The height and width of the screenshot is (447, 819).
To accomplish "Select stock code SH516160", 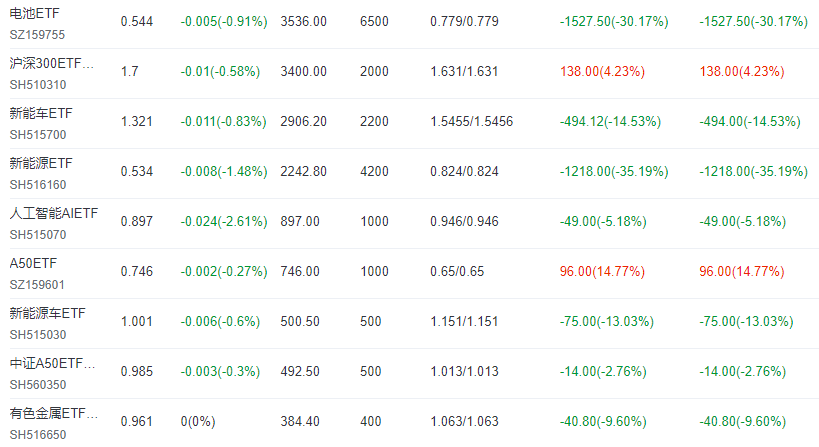I will click(x=38, y=185).
